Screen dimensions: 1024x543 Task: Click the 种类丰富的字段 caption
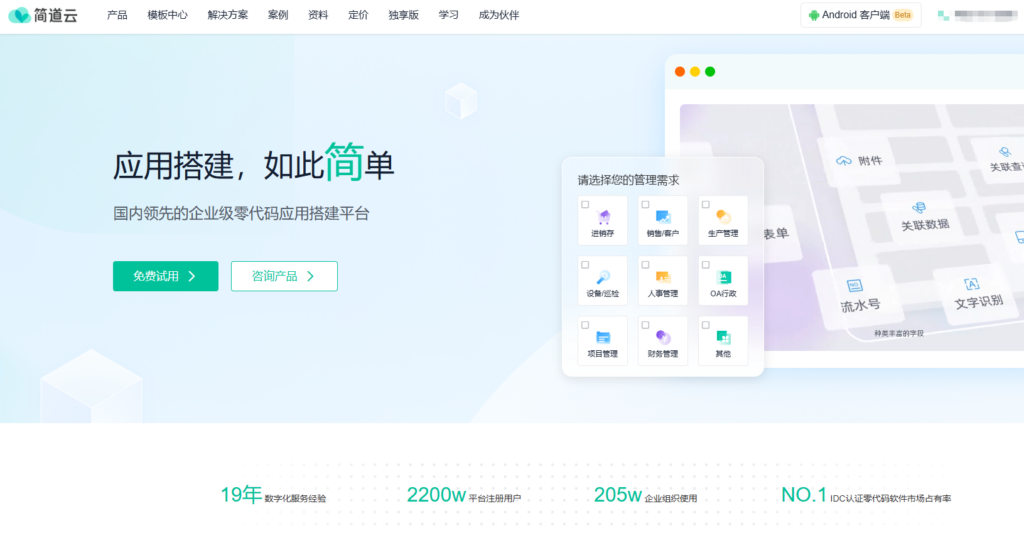[x=899, y=333]
